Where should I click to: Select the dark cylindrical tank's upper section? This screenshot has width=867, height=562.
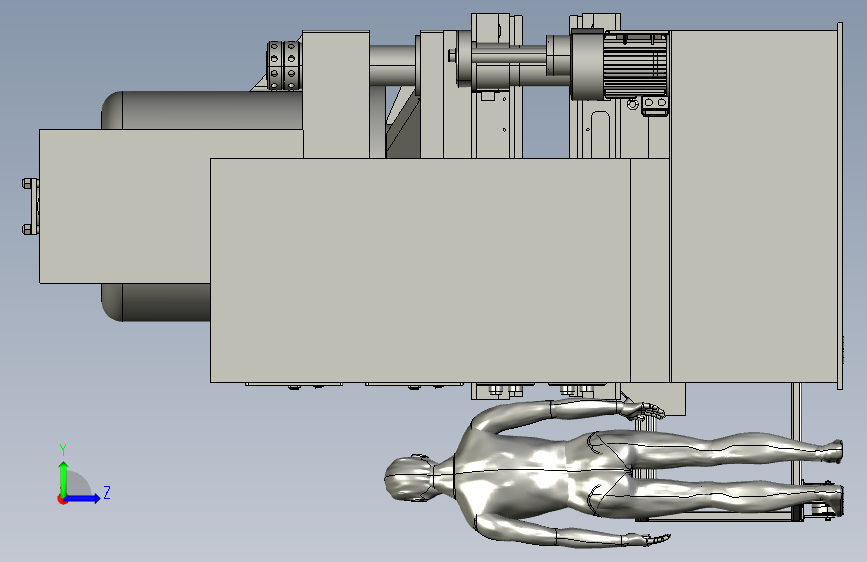pyautogui.click(x=202, y=110)
